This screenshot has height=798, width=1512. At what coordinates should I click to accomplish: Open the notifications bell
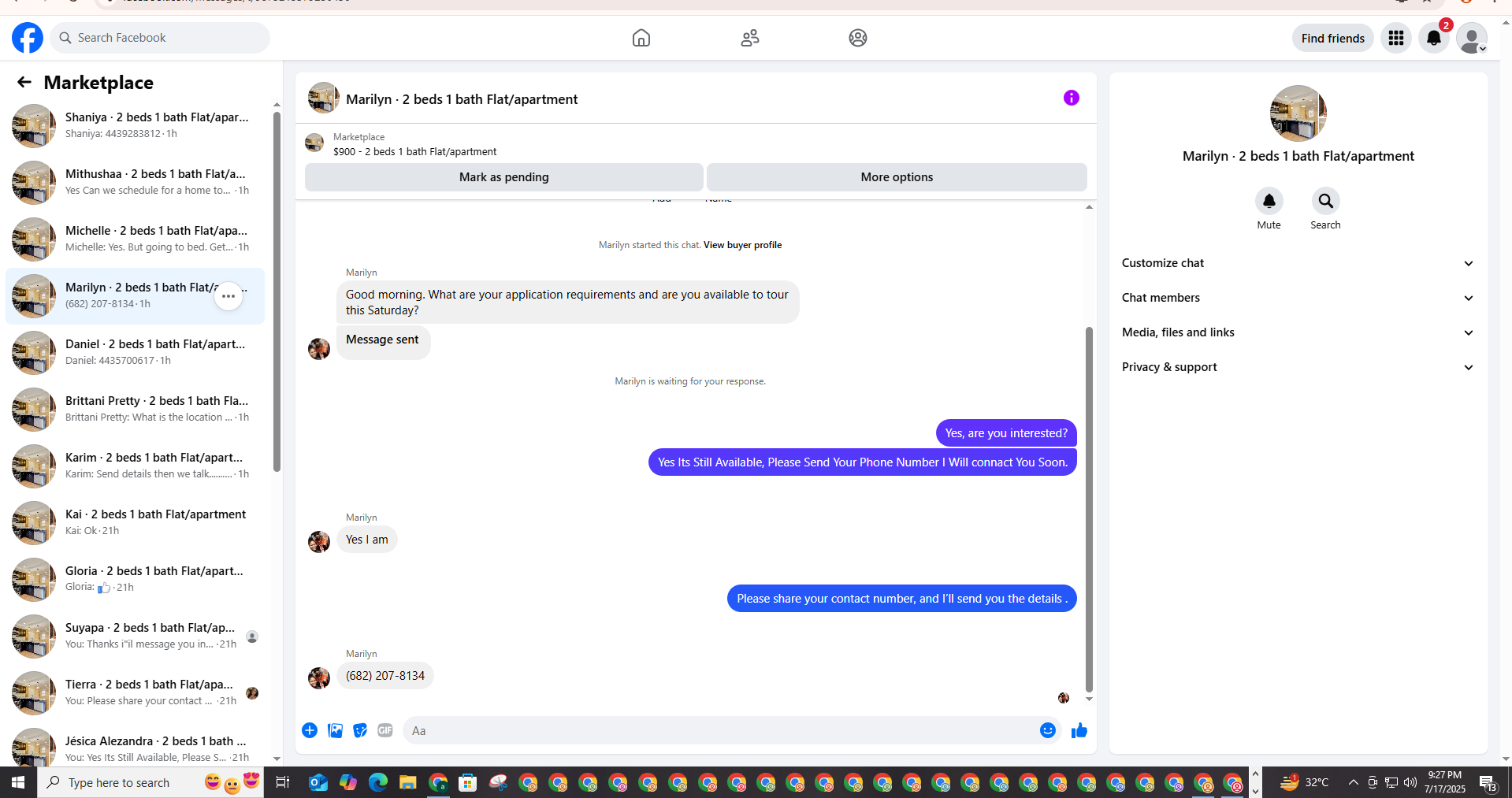click(x=1434, y=38)
